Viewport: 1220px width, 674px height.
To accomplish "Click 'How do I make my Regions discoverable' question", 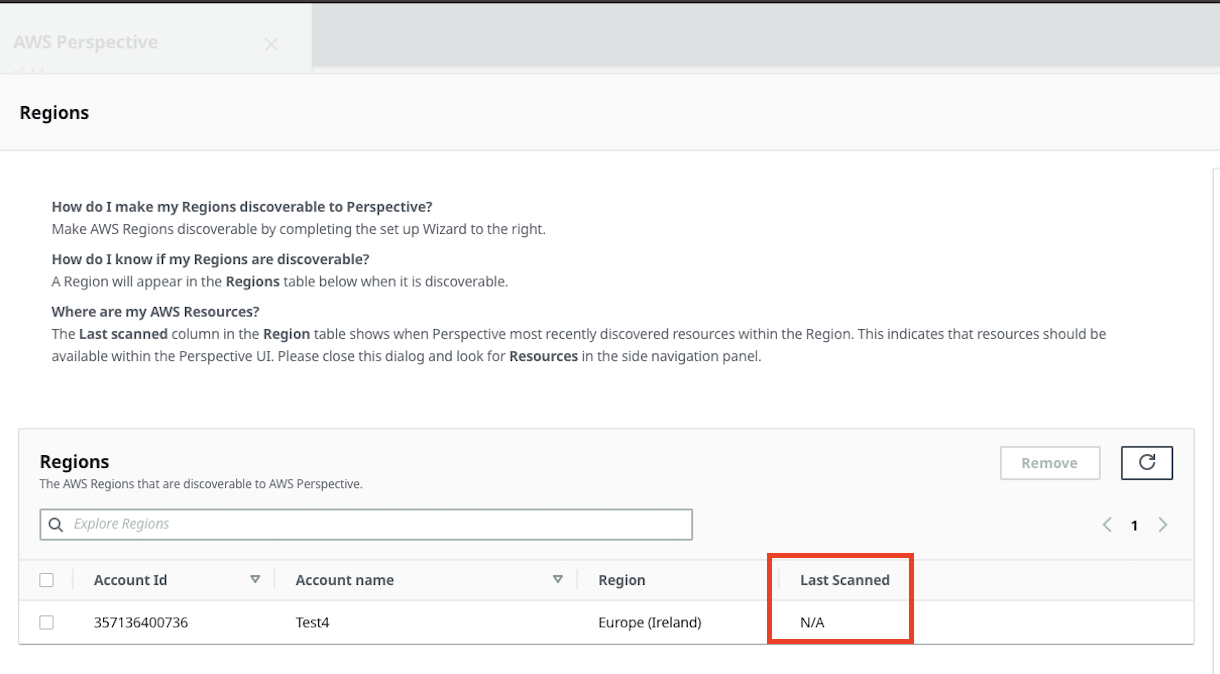I will [242, 207].
